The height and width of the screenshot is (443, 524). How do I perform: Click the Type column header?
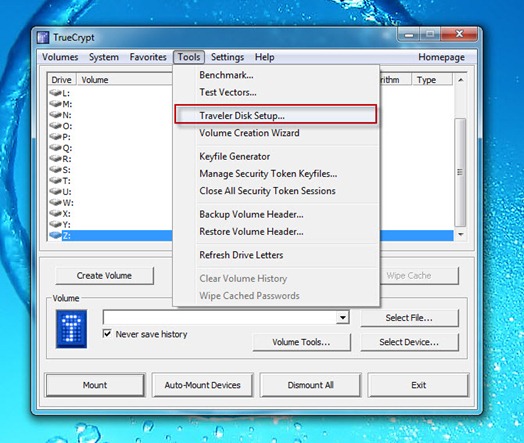[x=432, y=80]
